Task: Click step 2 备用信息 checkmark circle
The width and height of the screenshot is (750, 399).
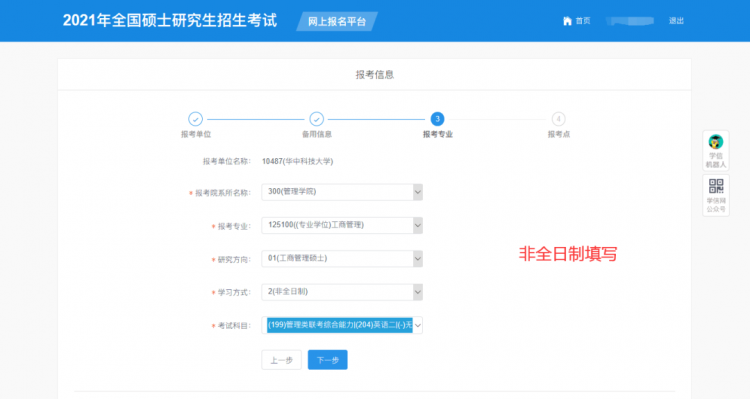Action: [316, 119]
